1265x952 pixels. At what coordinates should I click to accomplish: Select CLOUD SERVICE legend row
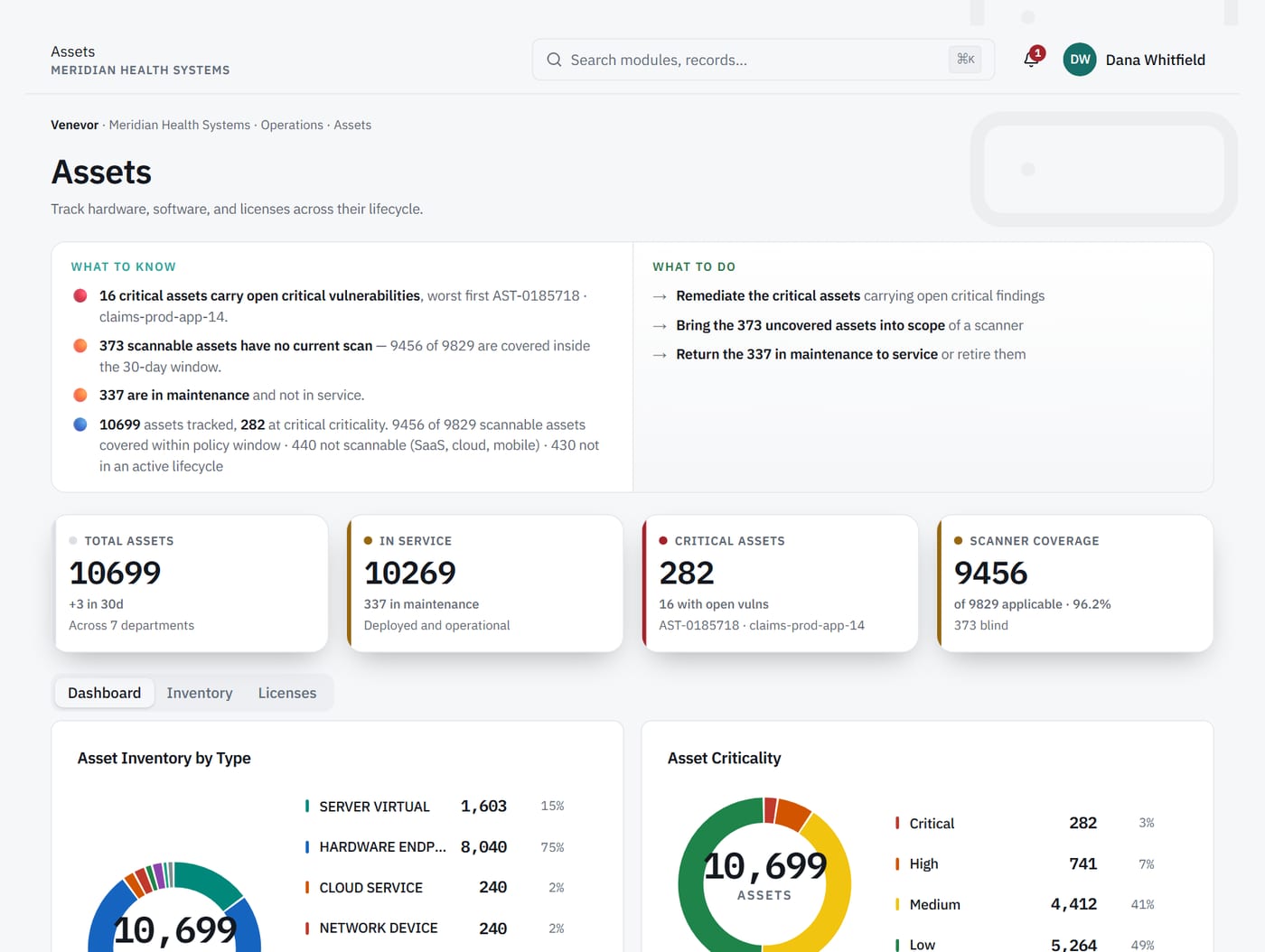[x=436, y=888]
